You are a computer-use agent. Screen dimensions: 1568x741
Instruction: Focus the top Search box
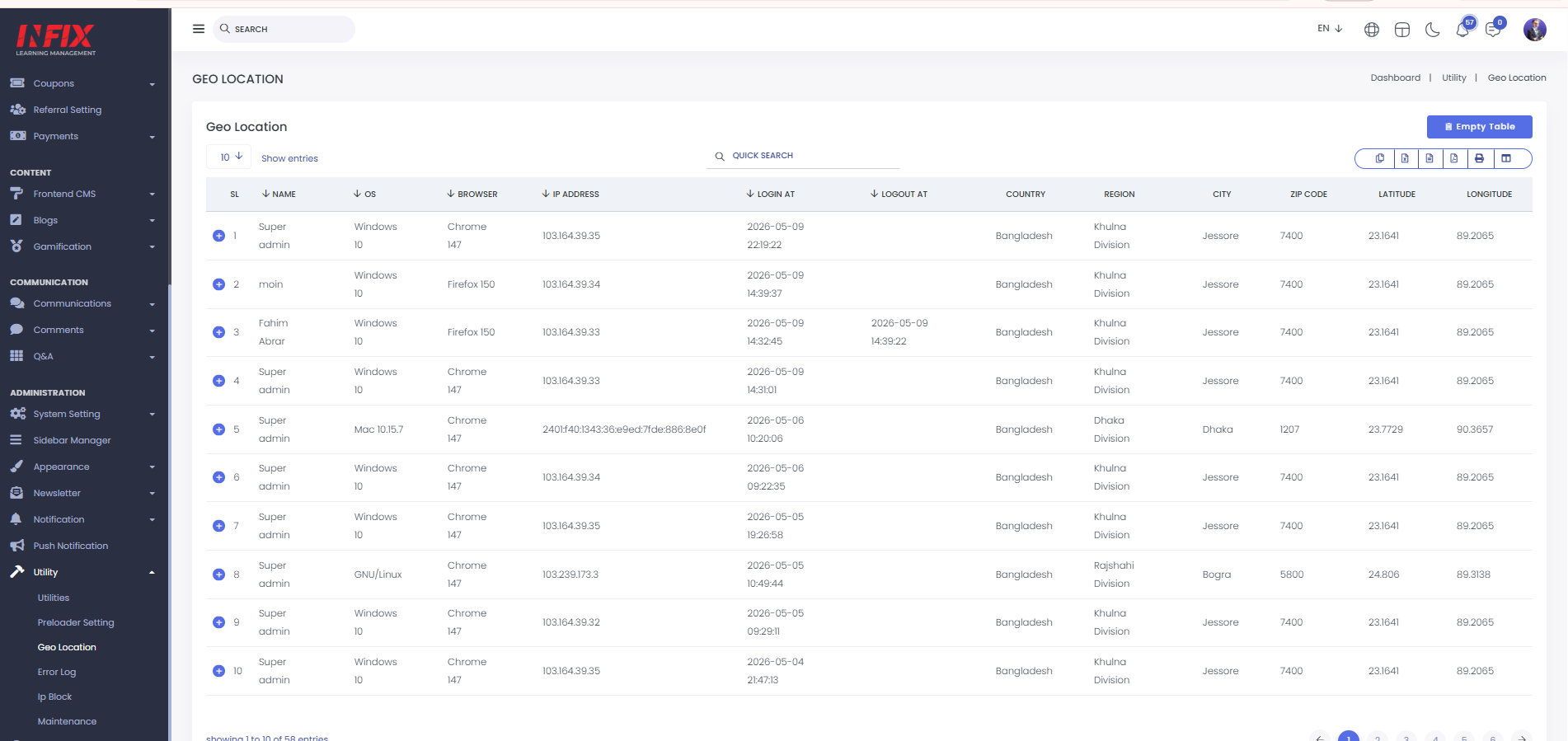tap(284, 29)
